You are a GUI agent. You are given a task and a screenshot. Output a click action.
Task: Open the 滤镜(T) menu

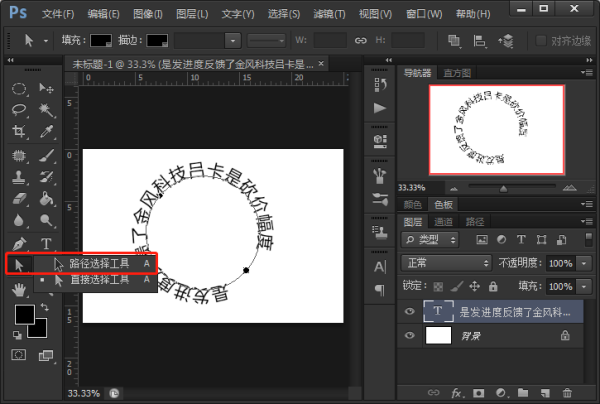[x=329, y=14]
